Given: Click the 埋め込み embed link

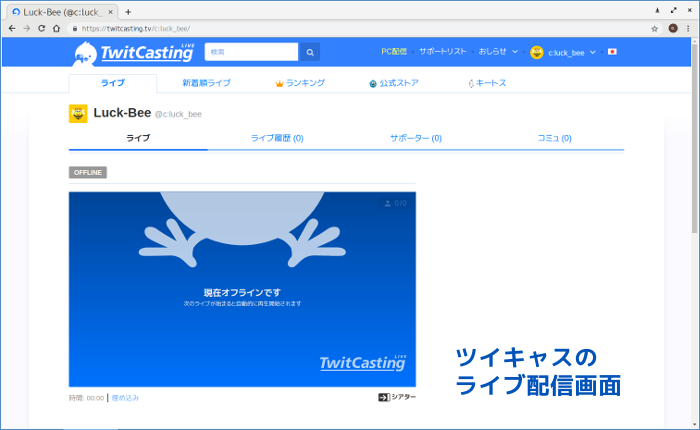Looking at the screenshot, I should point(125,398).
